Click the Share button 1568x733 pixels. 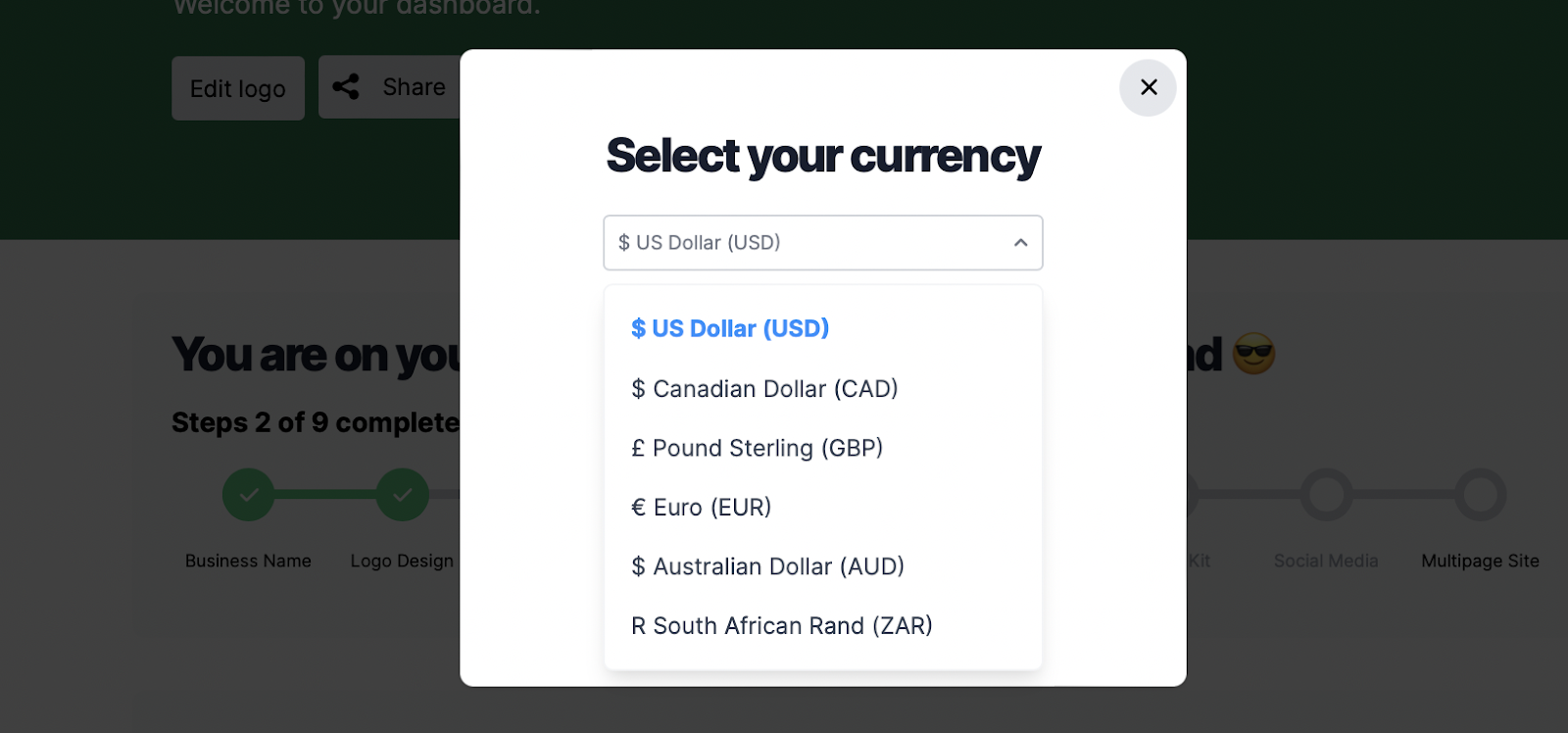click(x=414, y=87)
